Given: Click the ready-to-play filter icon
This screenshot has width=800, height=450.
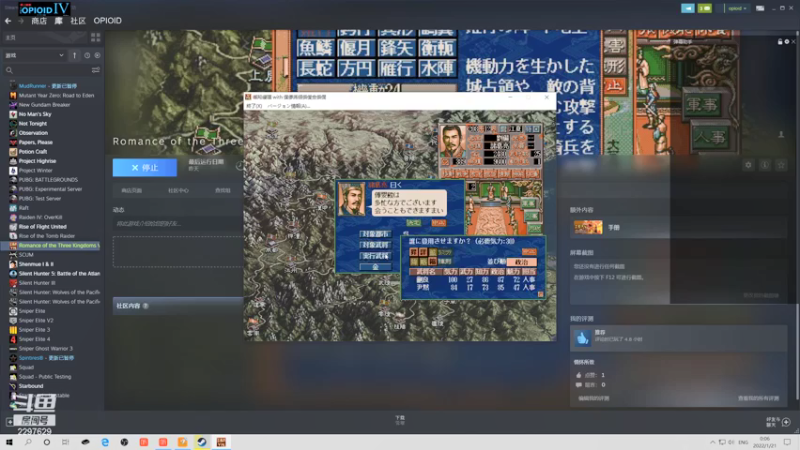Looking at the screenshot, I should click(97, 55).
